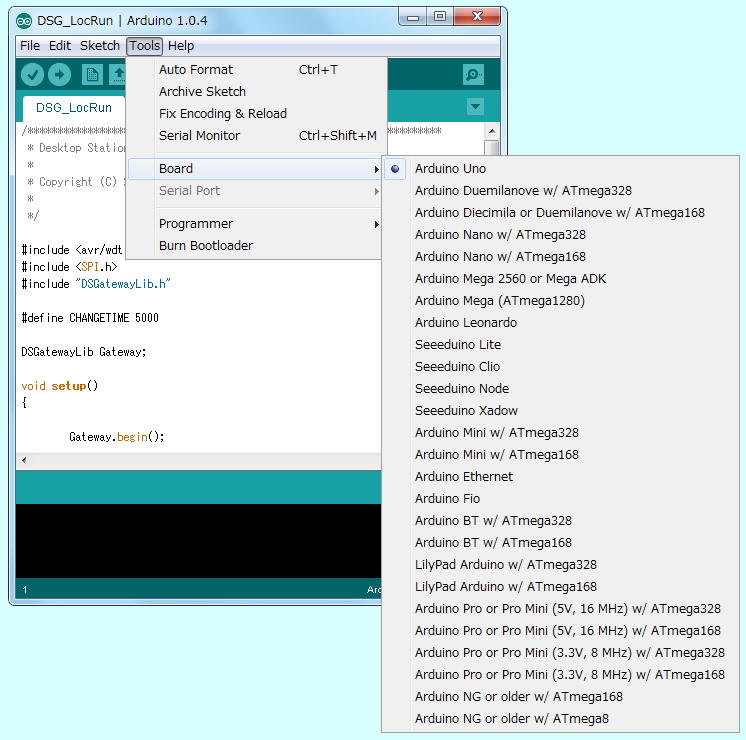Click the void setup() line
Image resolution: width=746 pixels, height=740 pixels.
[x=59, y=386]
